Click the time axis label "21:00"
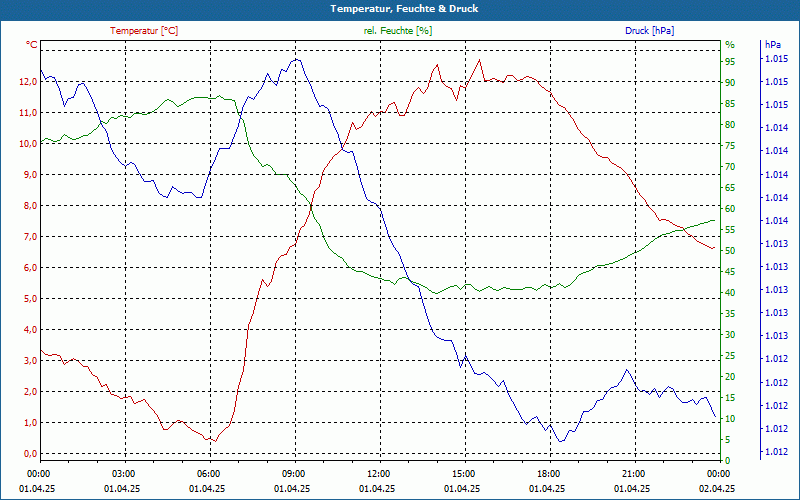 pyautogui.click(x=633, y=473)
